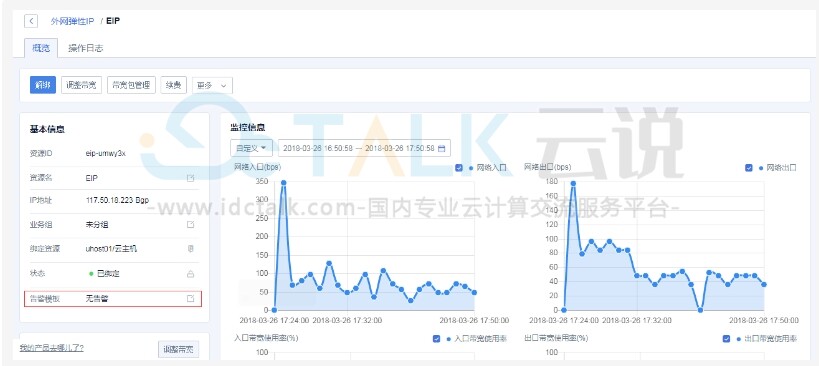The height and width of the screenshot is (366, 819).
Task: Click the 基本信息 heading
Action: tap(48, 129)
